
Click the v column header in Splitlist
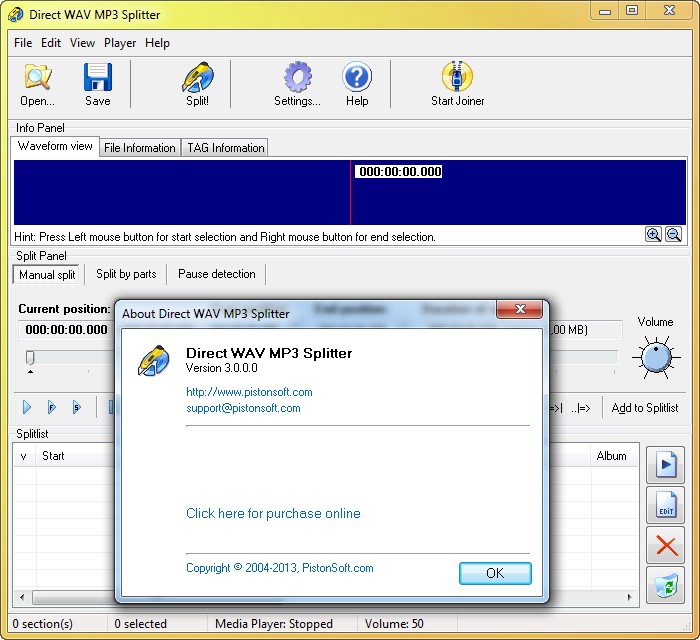click(24, 456)
